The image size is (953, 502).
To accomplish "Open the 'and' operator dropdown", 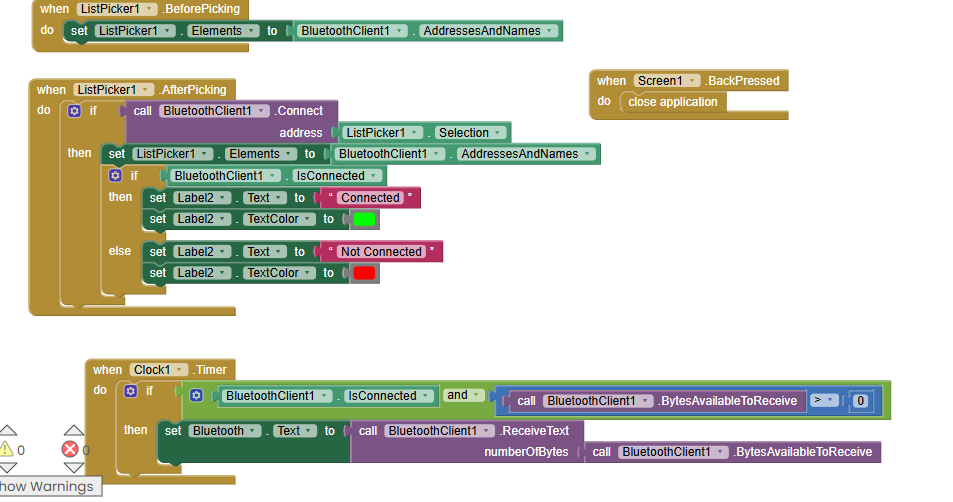I will click(464, 395).
